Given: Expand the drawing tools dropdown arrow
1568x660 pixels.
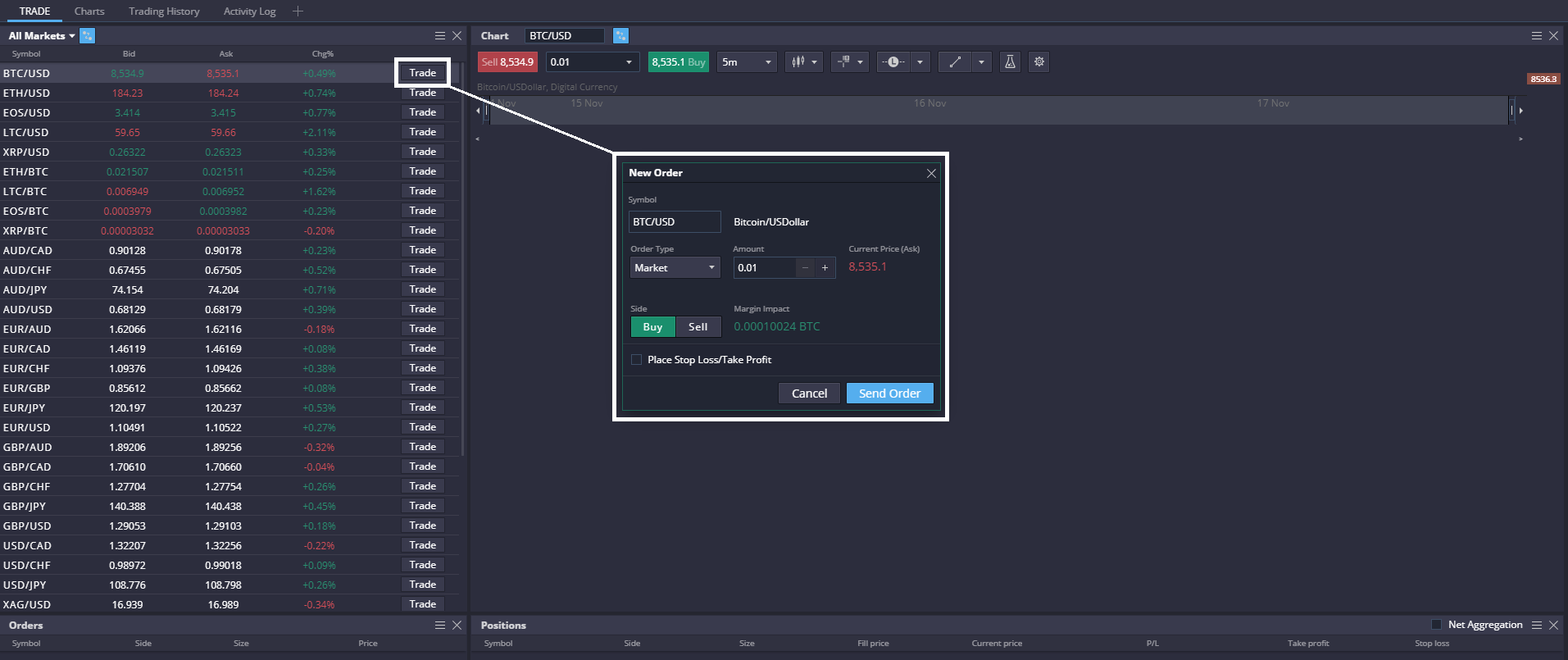Looking at the screenshot, I should [981, 62].
